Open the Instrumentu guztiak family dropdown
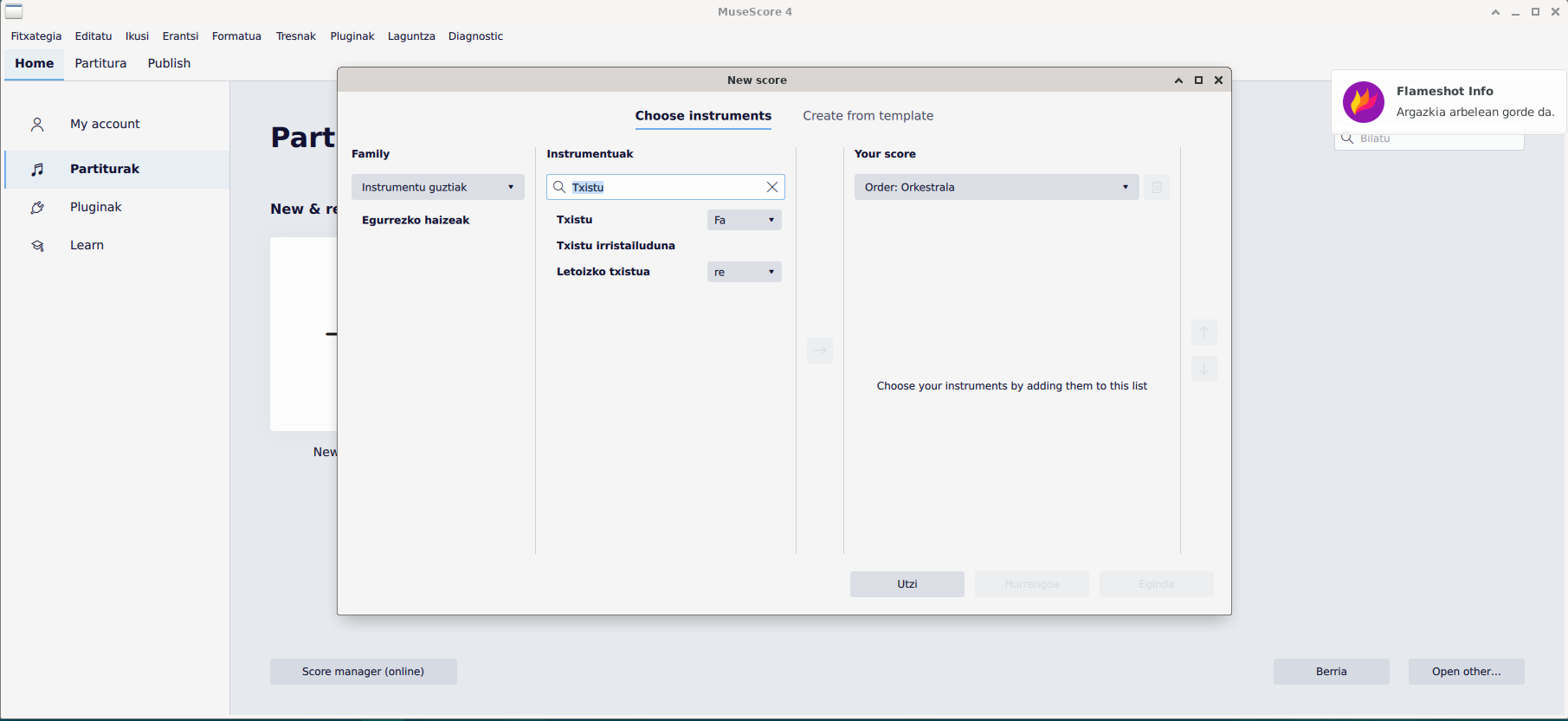Viewport: 1568px width, 721px height. click(438, 187)
